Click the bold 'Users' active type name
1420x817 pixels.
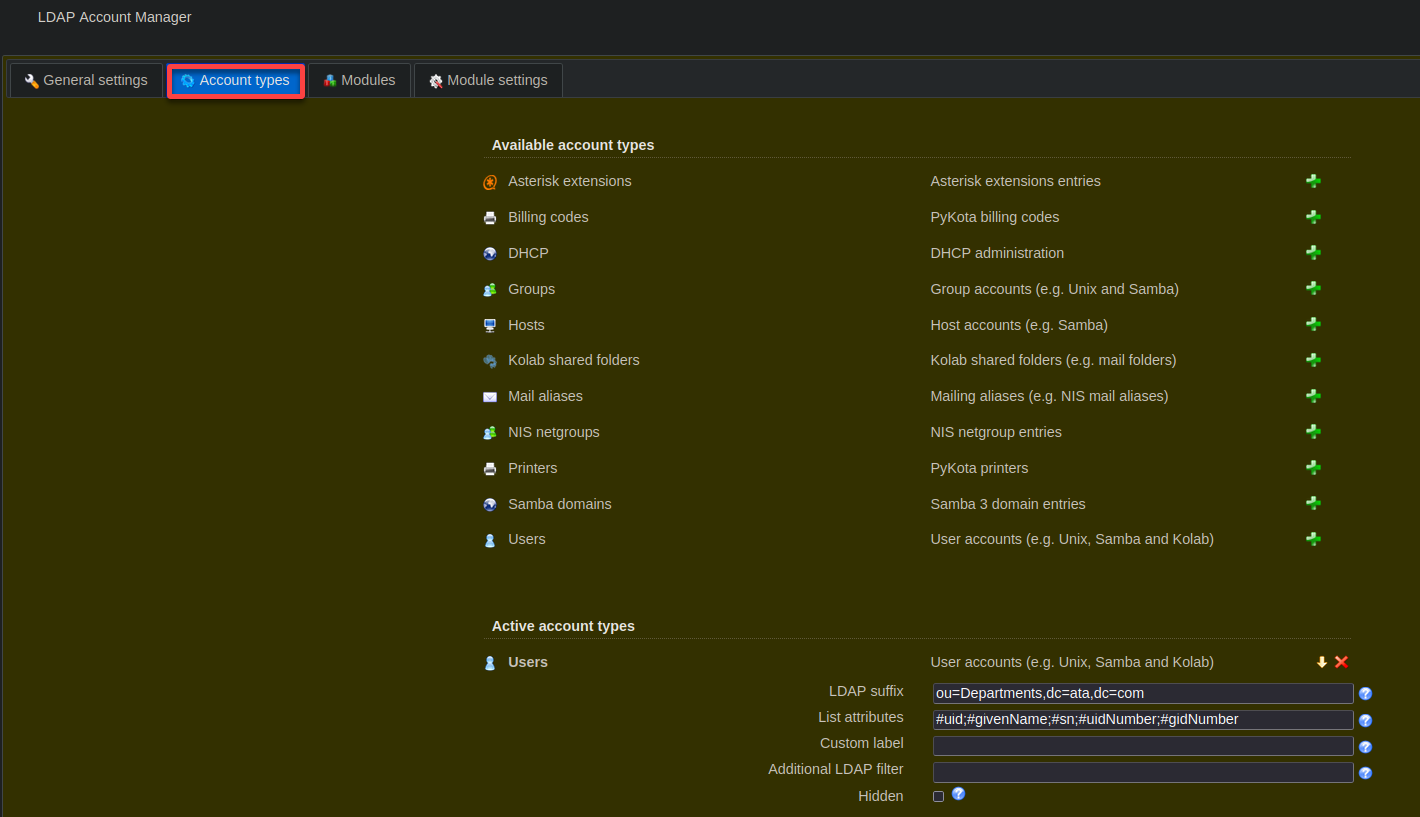(x=528, y=662)
